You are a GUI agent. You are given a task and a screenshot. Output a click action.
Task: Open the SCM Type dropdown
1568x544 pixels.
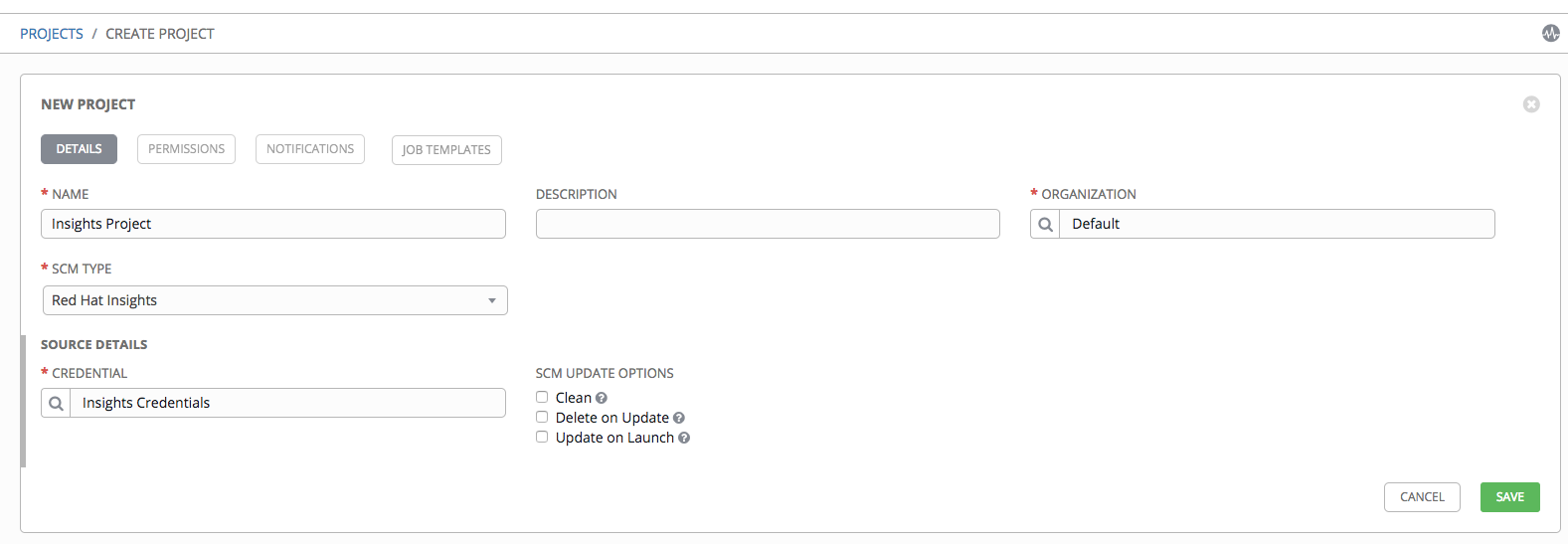click(x=274, y=300)
